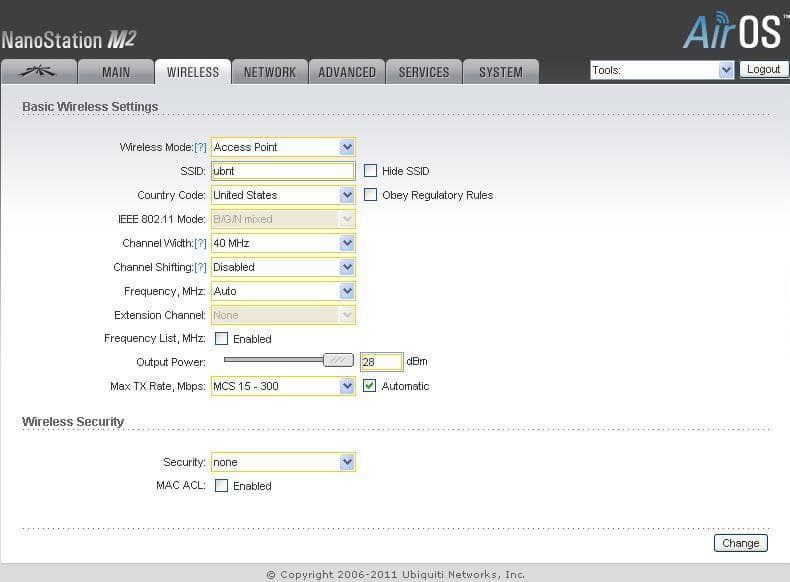790x582 pixels.
Task: Switch to the NETWORK tab
Action: click(x=270, y=72)
